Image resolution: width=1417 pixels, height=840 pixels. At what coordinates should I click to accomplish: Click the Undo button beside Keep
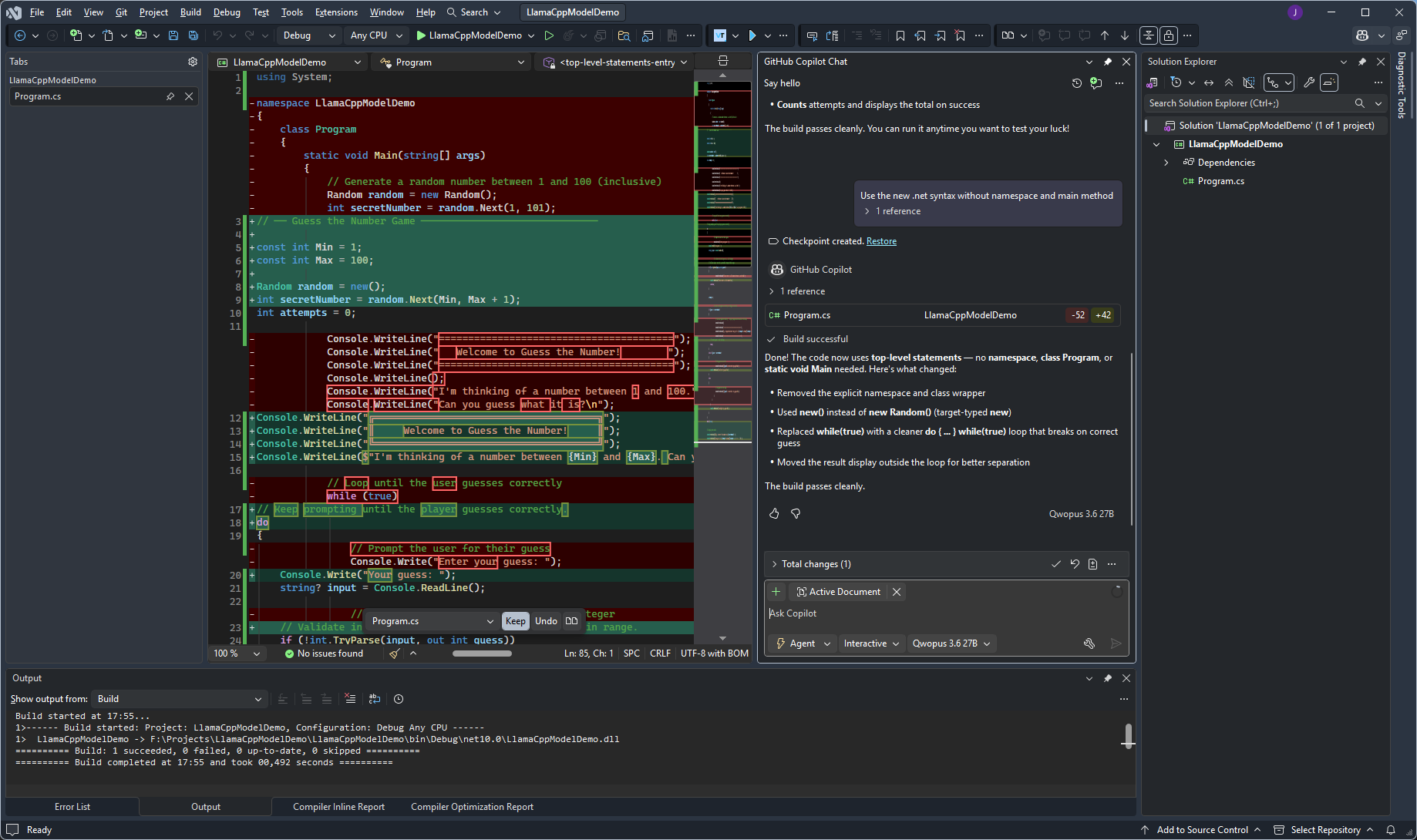click(x=546, y=621)
